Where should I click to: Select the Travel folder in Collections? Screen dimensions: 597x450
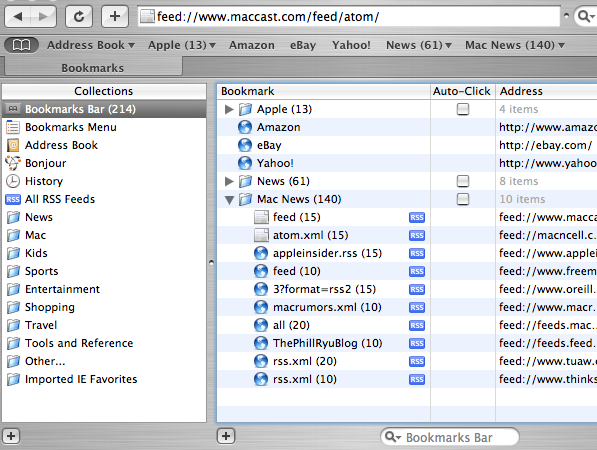click(x=104, y=326)
